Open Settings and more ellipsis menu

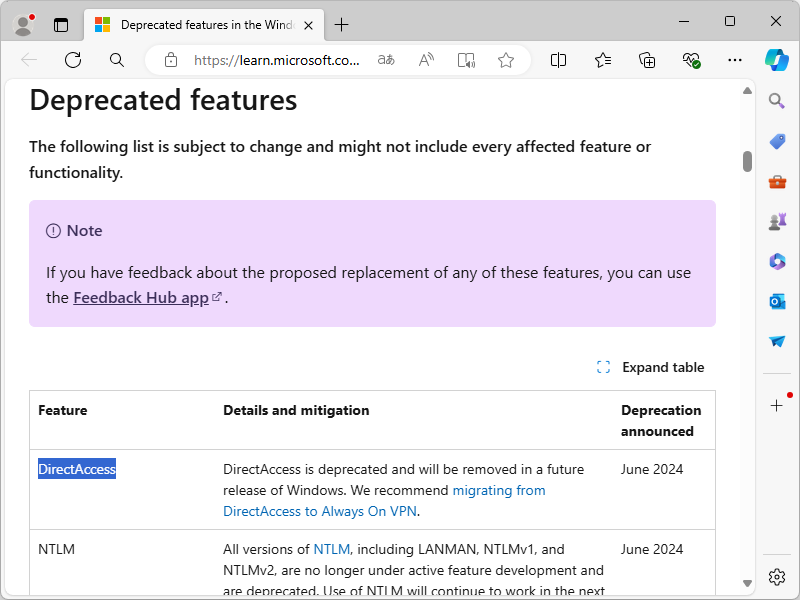point(735,60)
